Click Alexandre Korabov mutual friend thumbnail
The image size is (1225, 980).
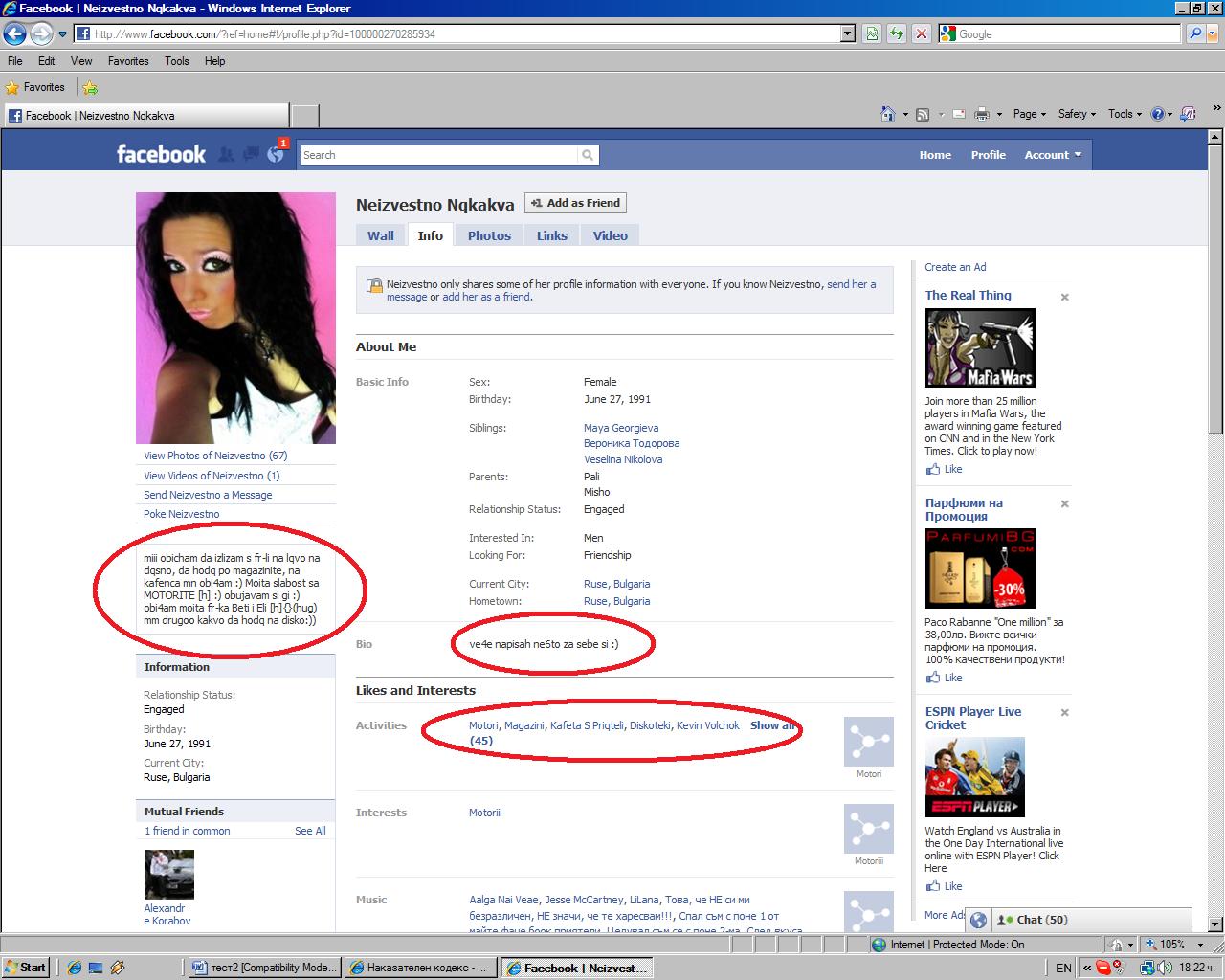(169, 874)
